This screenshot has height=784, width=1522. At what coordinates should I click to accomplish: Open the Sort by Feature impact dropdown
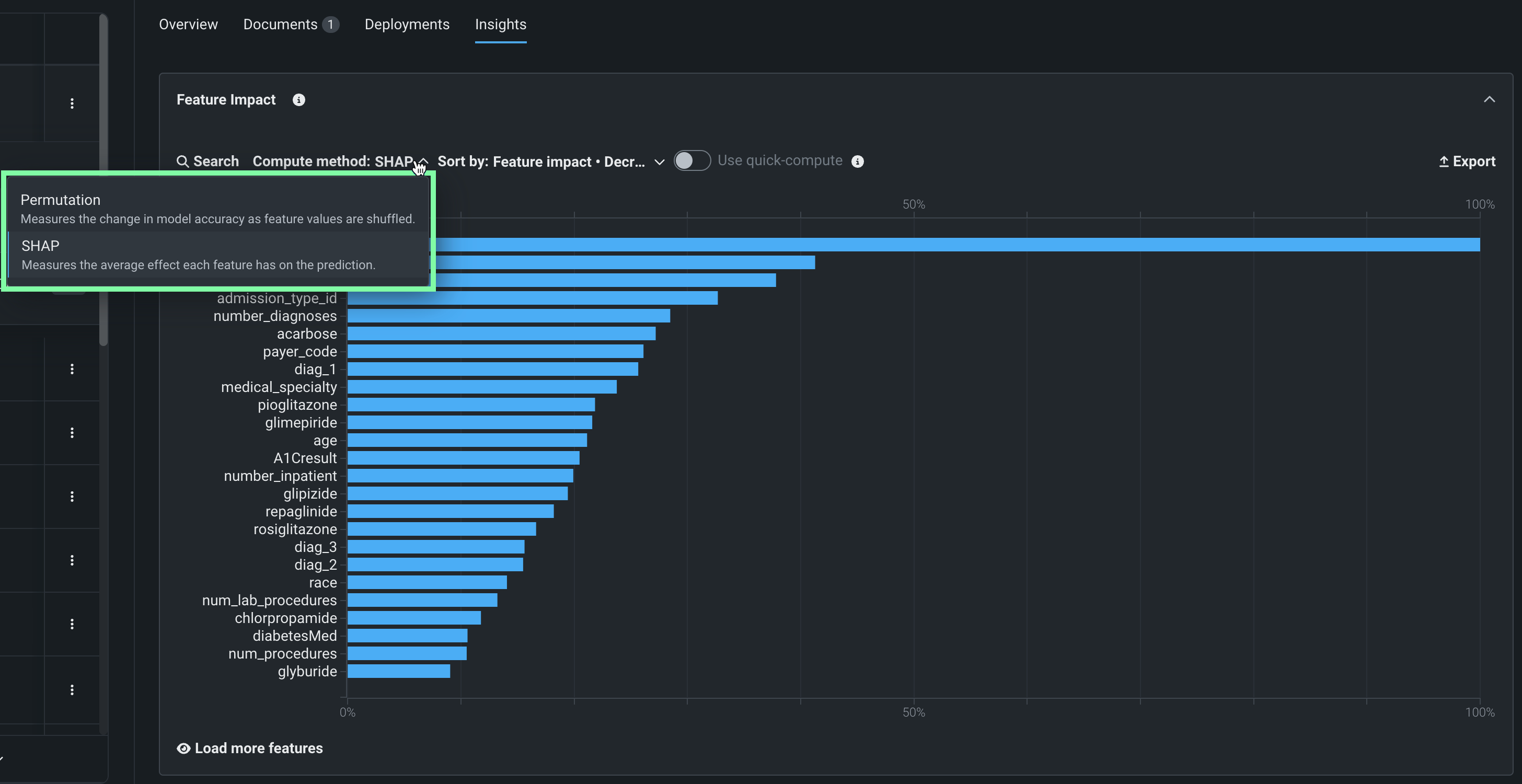tap(549, 162)
